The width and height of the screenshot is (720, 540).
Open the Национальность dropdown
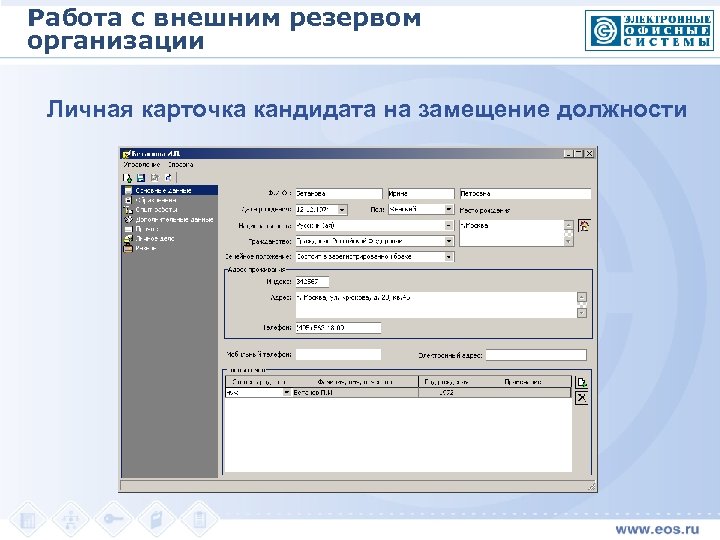[449, 225]
